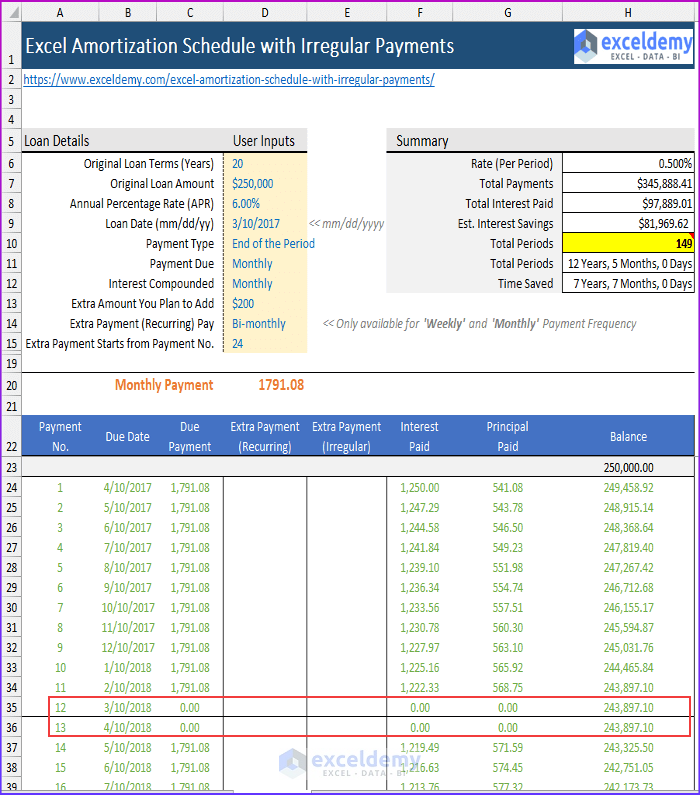This screenshot has height=795, width=700.
Task: Click the select-all corner triangle
Action: point(13,12)
